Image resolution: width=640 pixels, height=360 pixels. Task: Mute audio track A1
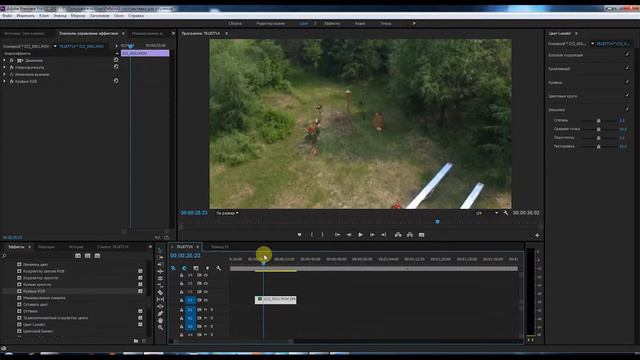pyautogui.click(x=205, y=310)
